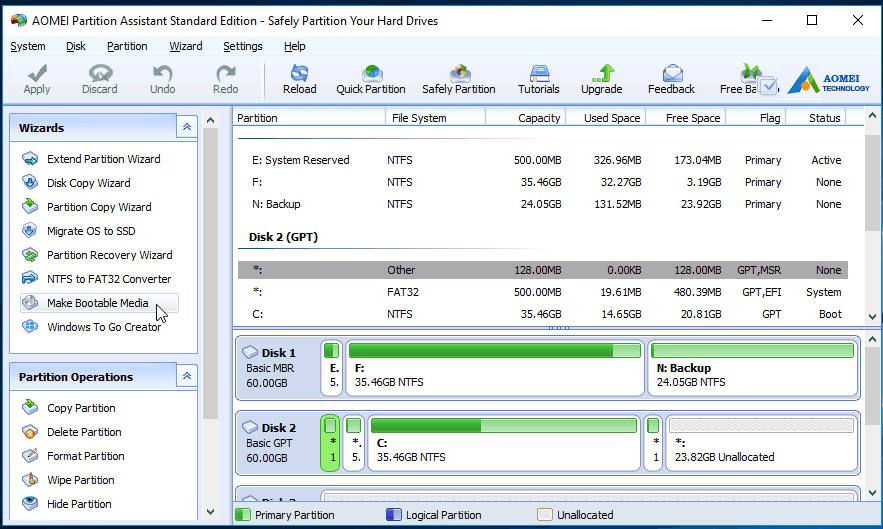Screen dimensions: 883x529
Task: Collapse the Wizards panel
Action: [186, 127]
